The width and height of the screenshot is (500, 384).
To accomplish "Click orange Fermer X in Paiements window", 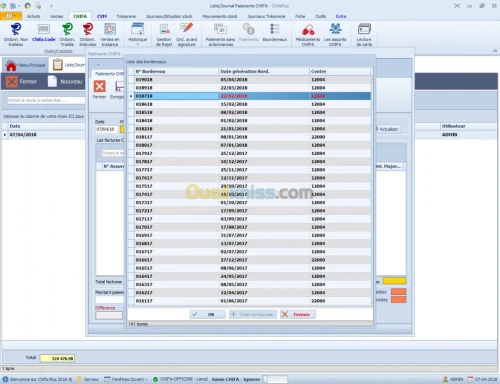I will [x=99, y=86].
